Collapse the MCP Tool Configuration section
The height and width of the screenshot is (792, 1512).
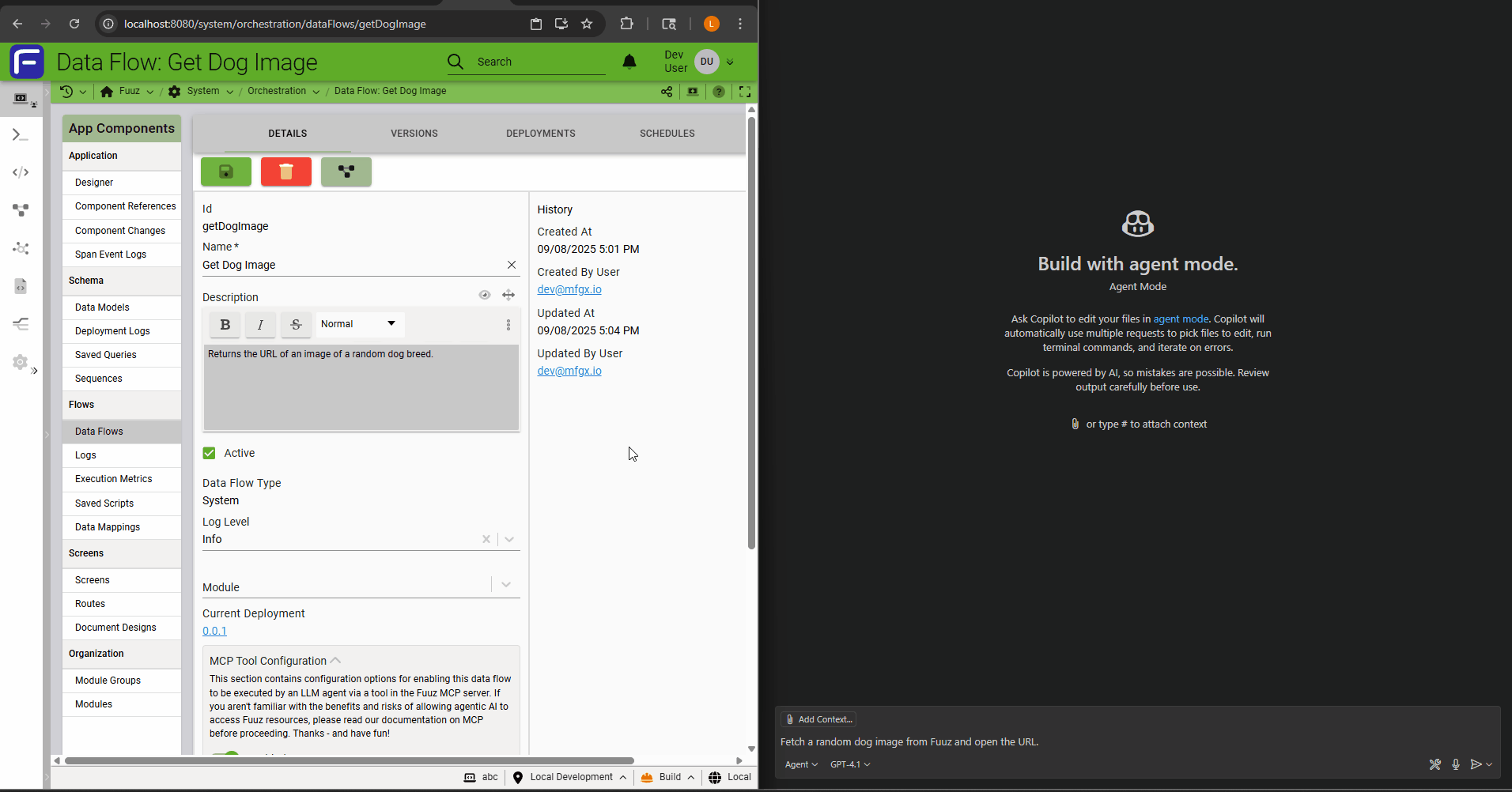(x=335, y=661)
